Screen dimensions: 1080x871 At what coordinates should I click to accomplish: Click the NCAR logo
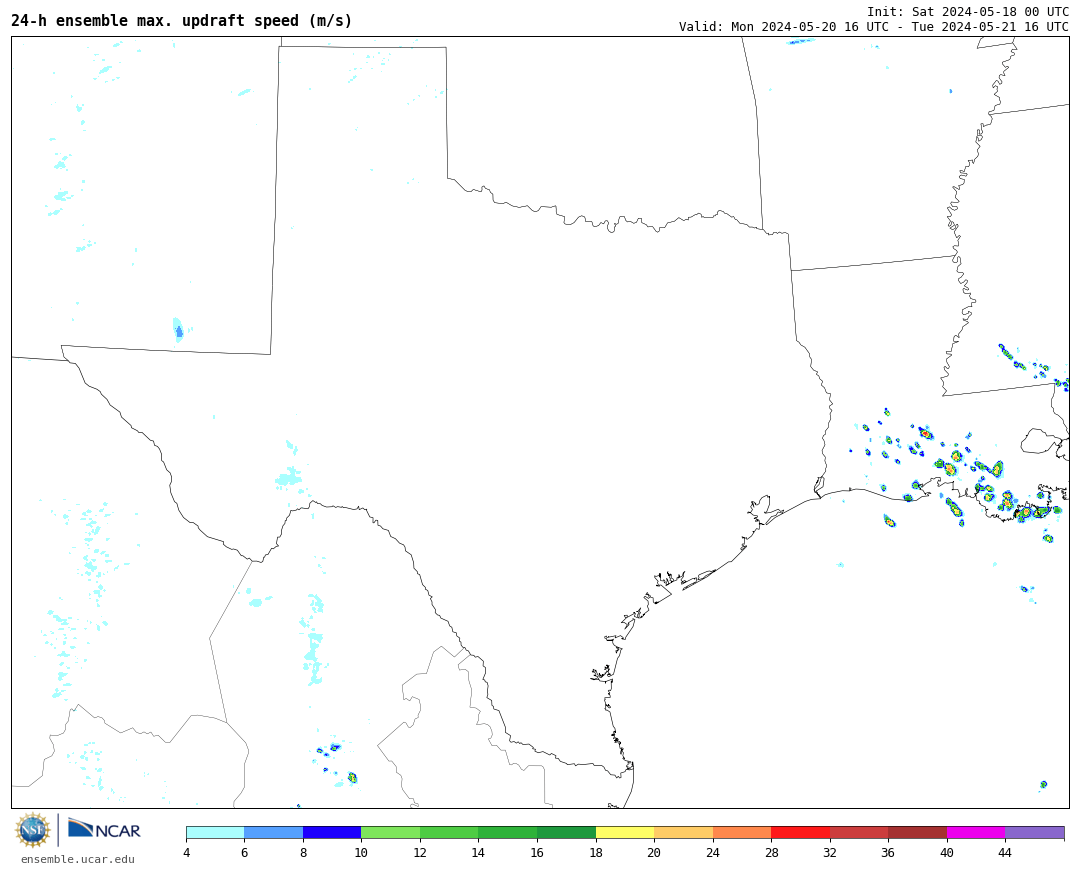pyautogui.click(x=104, y=829)
